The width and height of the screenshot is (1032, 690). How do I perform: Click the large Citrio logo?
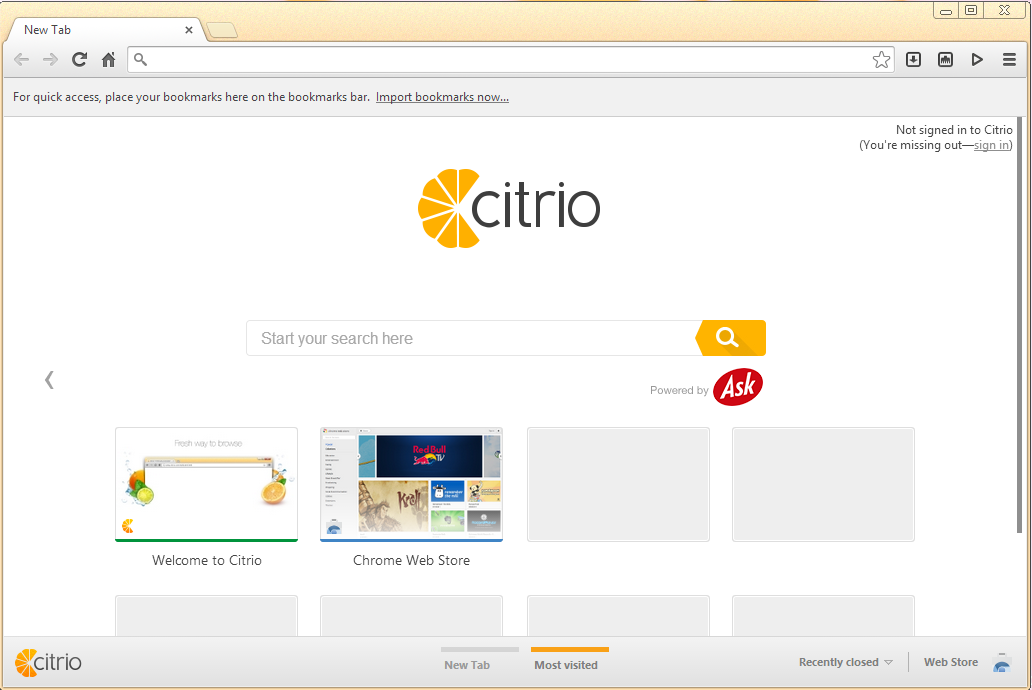click(509, 208)
